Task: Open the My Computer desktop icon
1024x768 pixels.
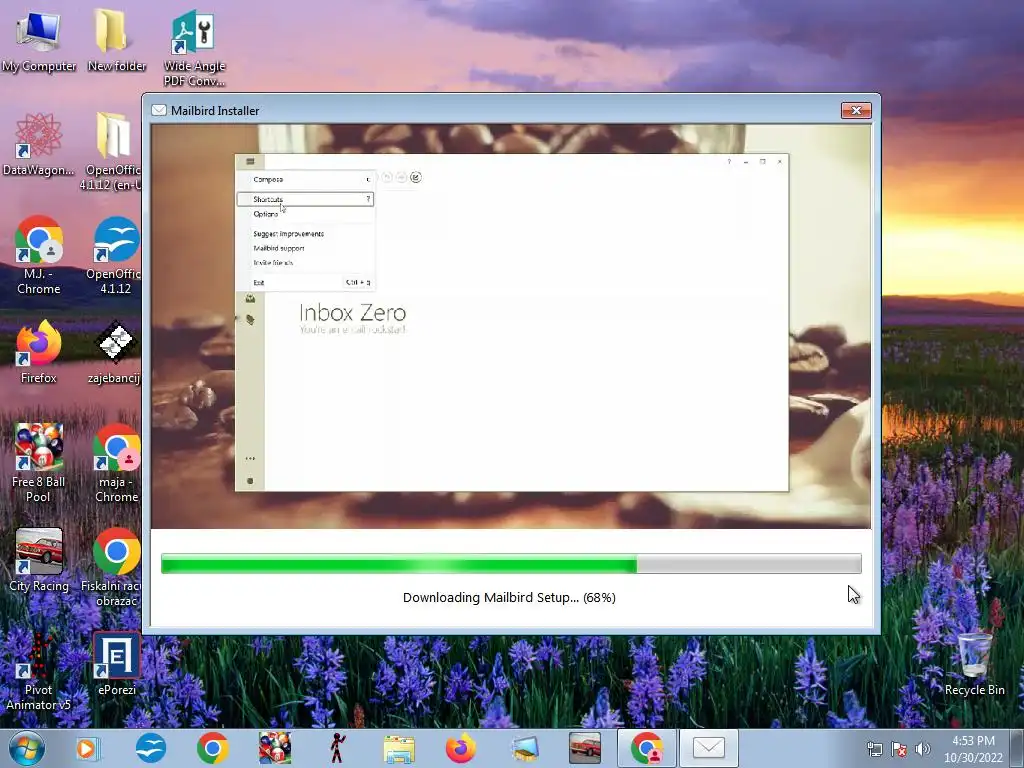Action: coord(39,40)
